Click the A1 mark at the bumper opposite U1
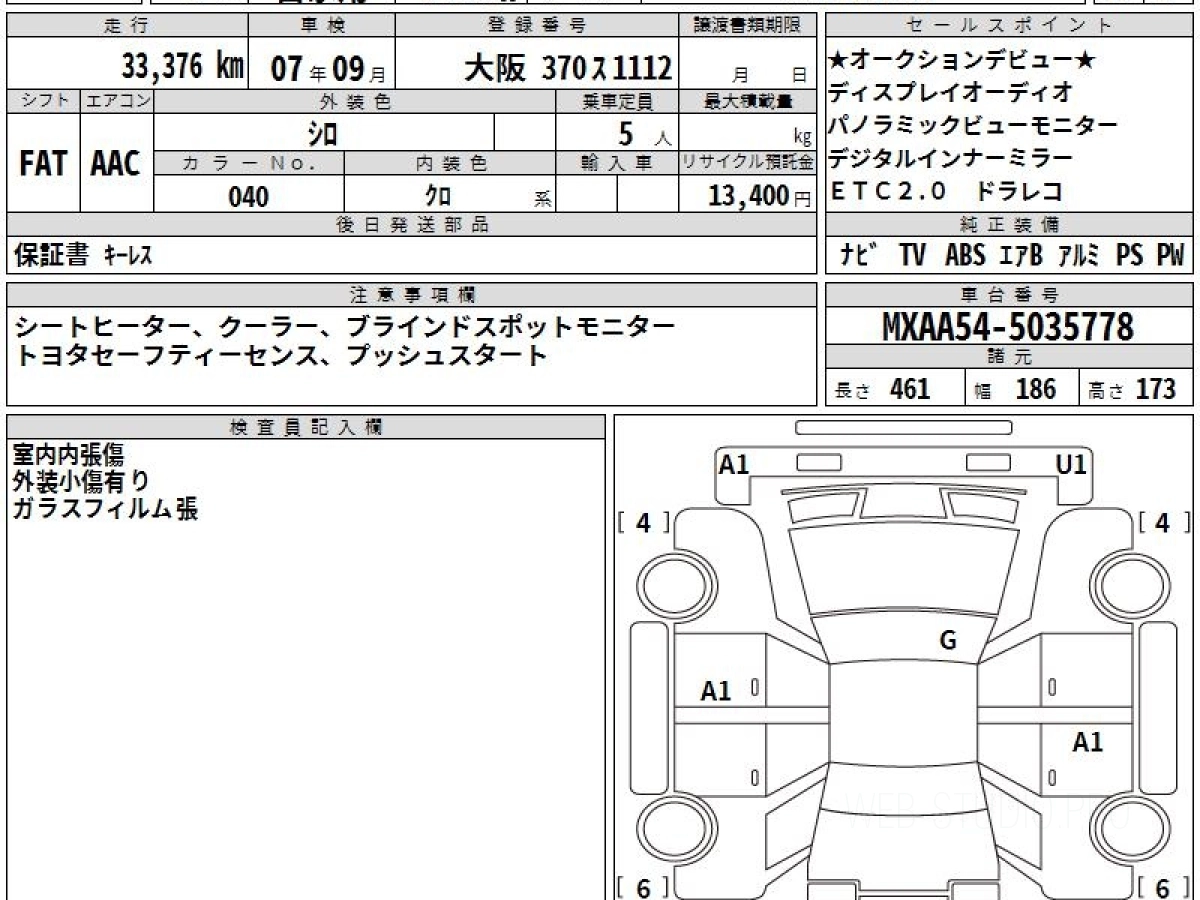Image resolution: width=1200 pixels, height=900 pixels. point(734,464)
